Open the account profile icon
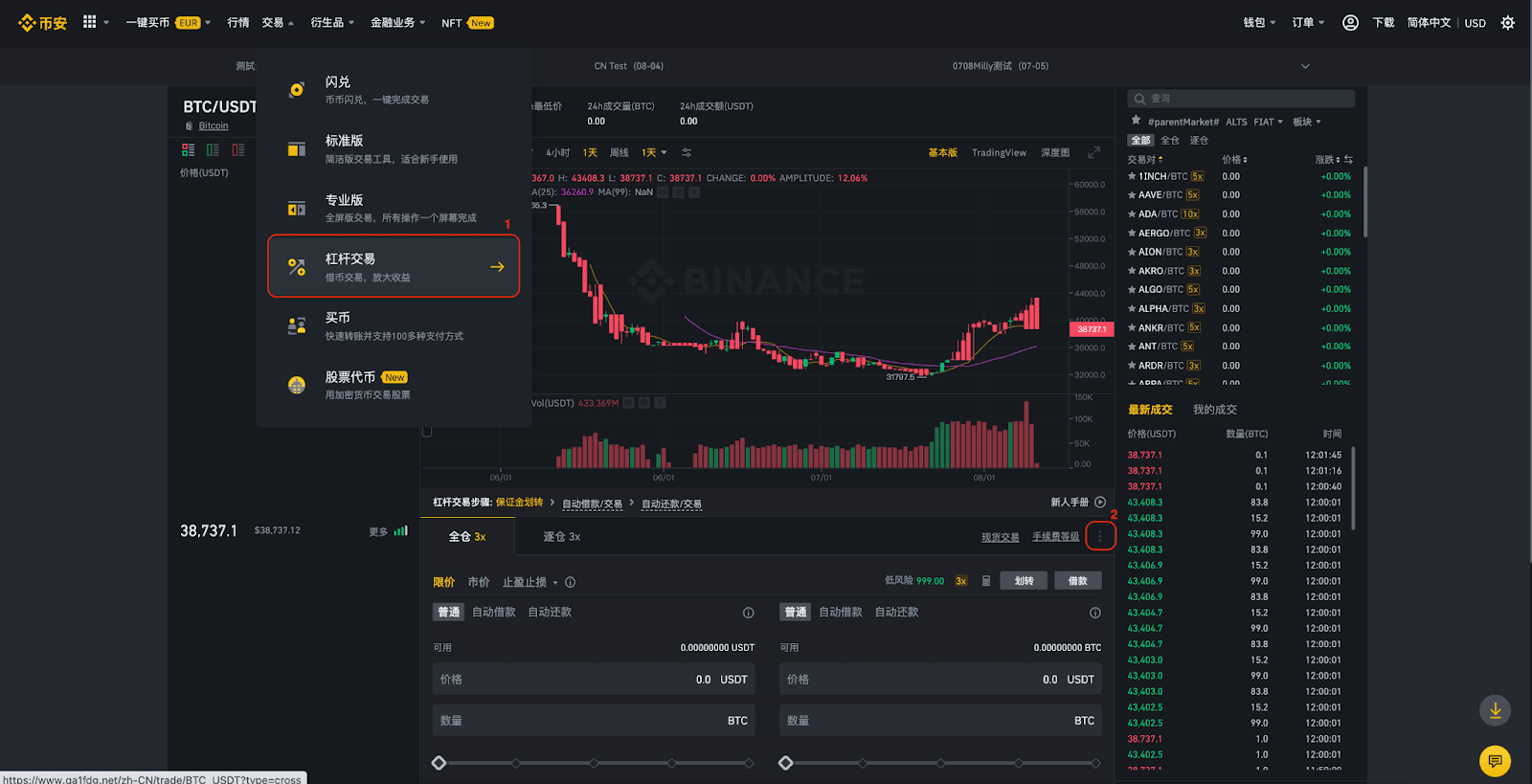This screenshot has height=784, width=1532. [x=1350, y=23]
